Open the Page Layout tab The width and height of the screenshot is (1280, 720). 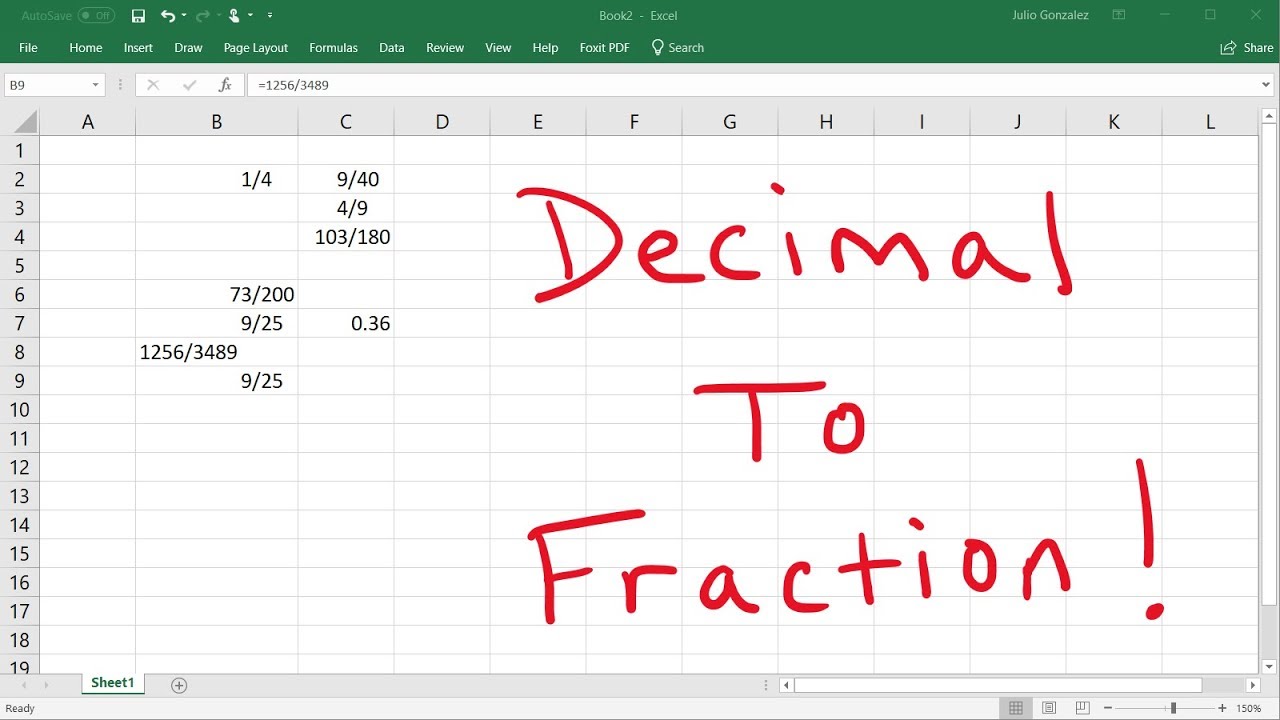[x=256, y=48]
